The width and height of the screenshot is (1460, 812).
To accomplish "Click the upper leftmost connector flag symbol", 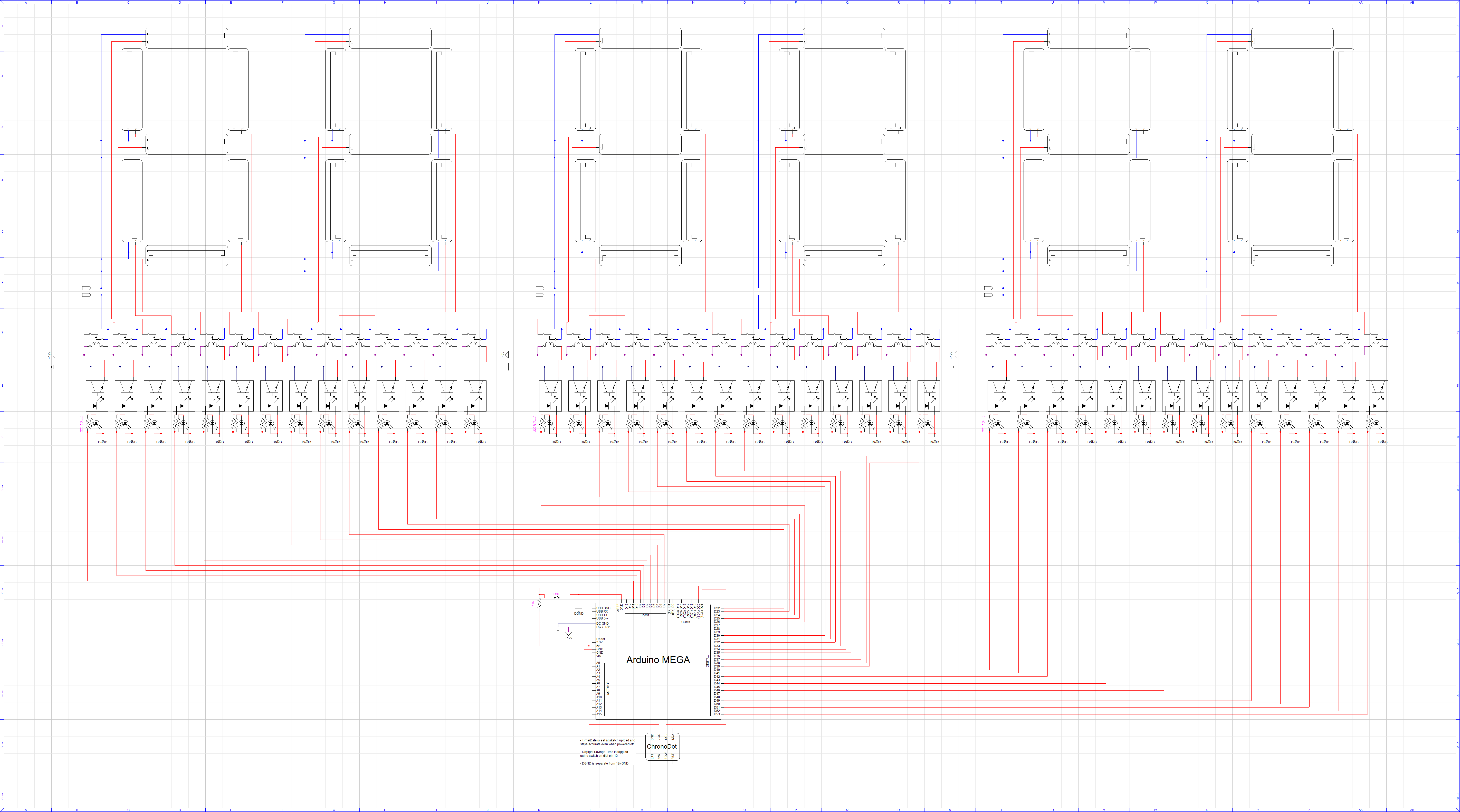I will pyautogui.click(x=86, y=288).
